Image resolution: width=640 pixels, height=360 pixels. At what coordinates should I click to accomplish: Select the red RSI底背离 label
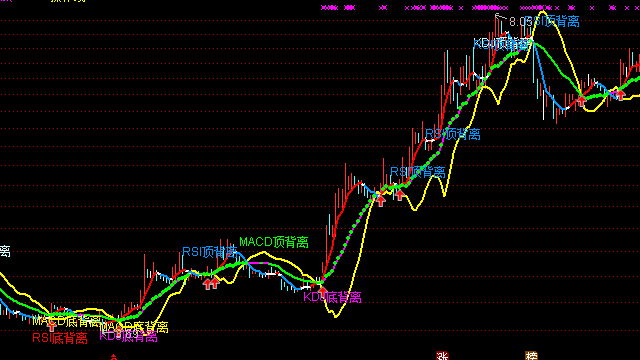click(x=60, y=338)
